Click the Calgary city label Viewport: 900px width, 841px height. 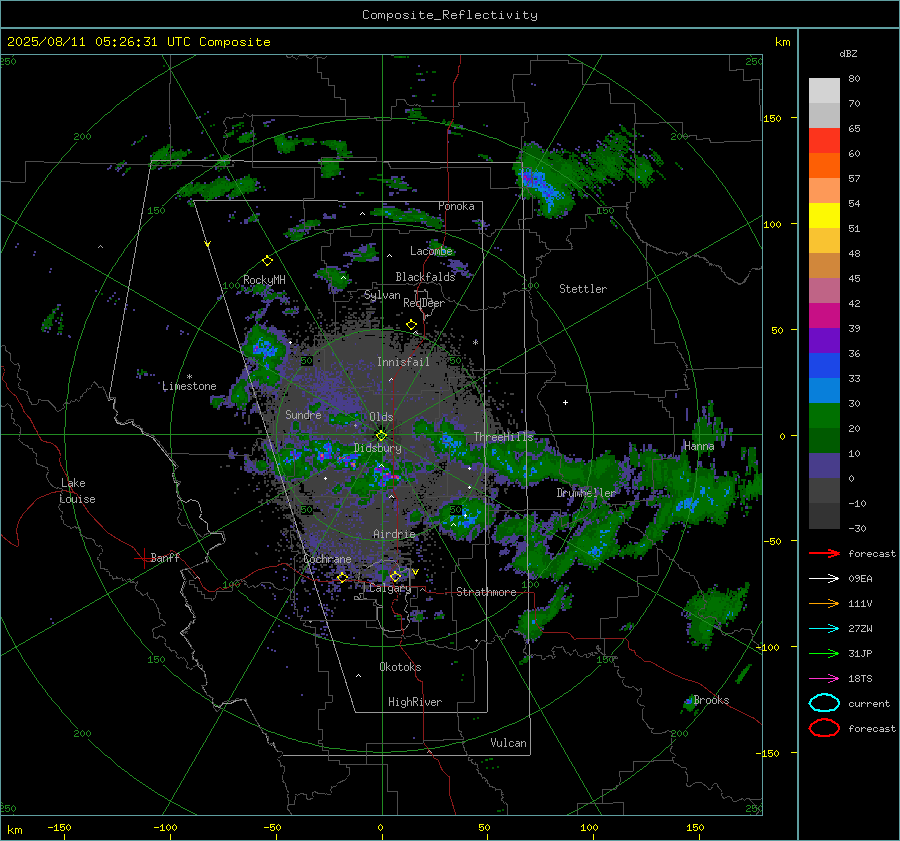[x=390, y=588]
